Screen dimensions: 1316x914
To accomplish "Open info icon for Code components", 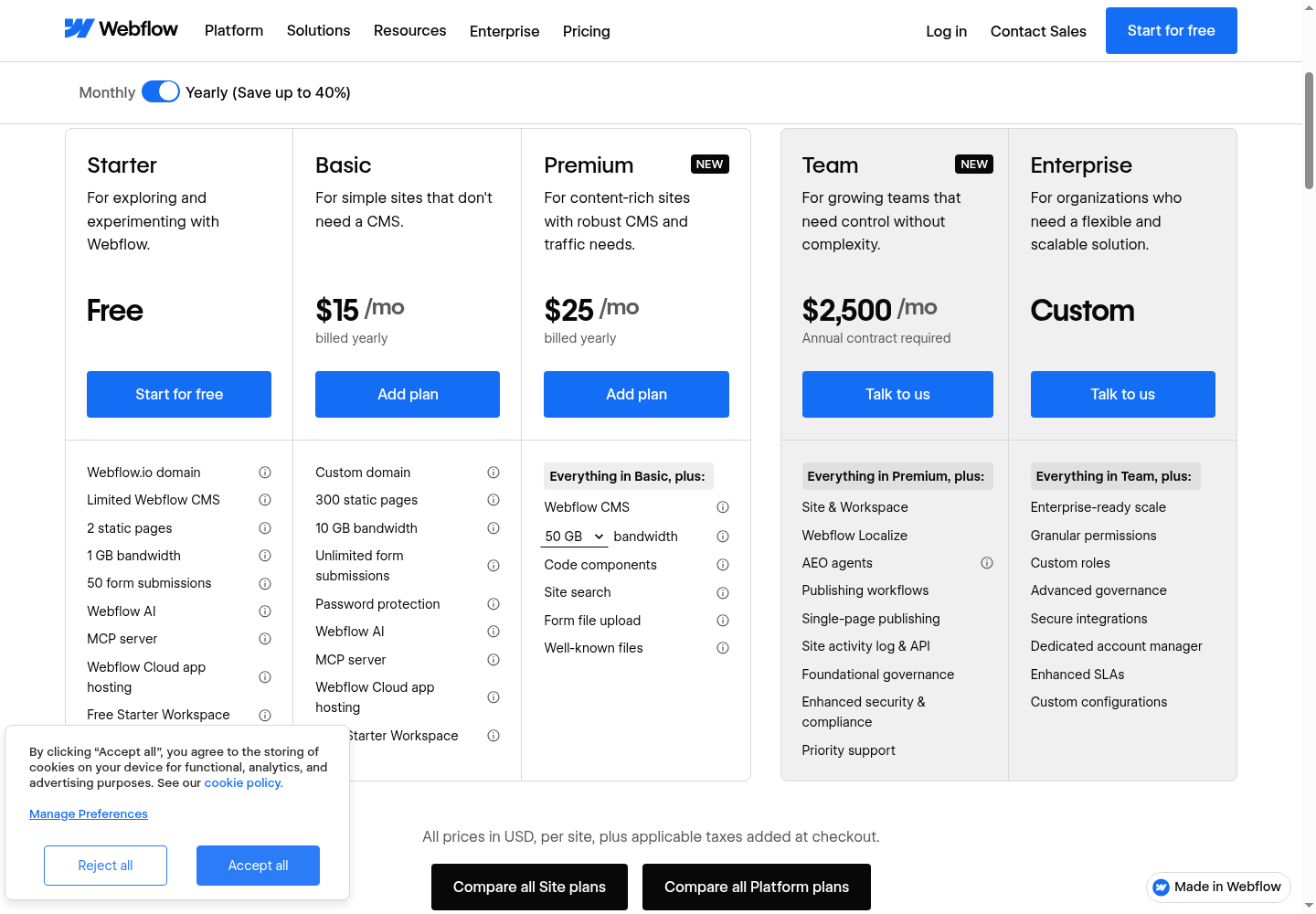I will (x=723, y=565).
